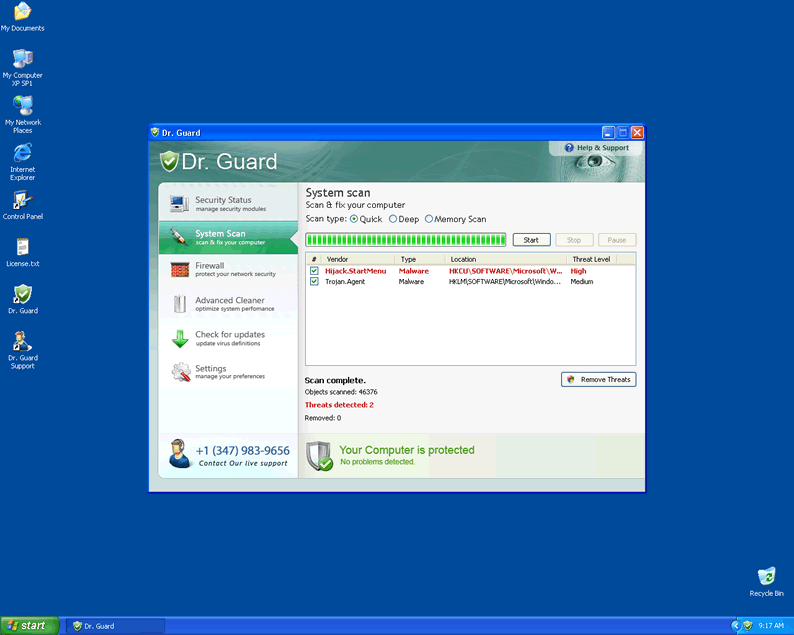
Task: Open Control Panel desktop icon
Action: [22, 200]
